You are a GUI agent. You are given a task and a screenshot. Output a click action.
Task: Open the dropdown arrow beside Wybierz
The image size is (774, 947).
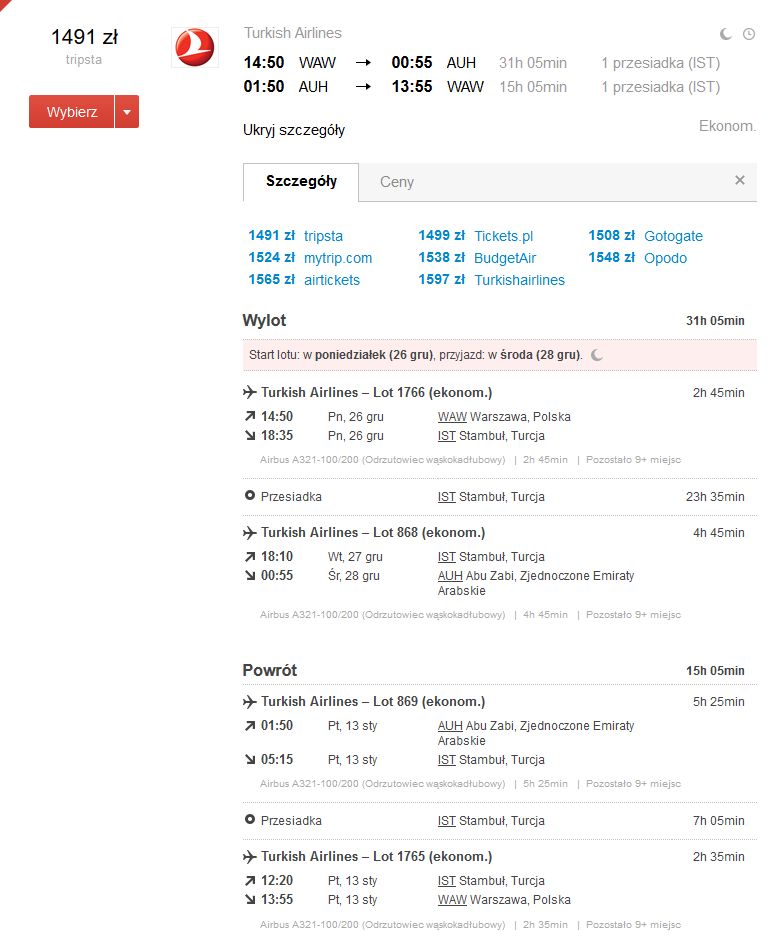click(127, 112)
